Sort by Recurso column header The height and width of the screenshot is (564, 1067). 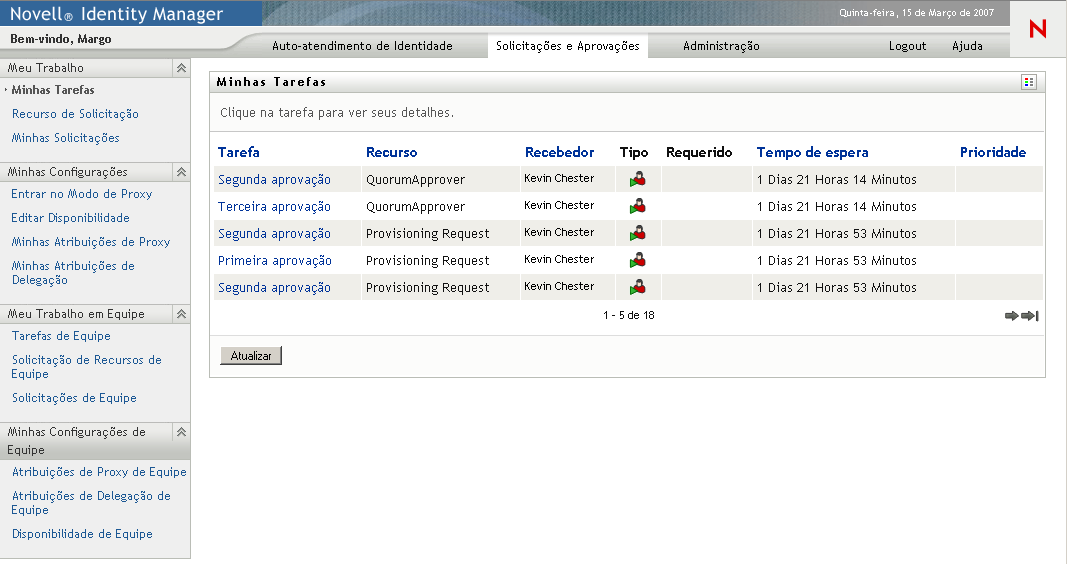pyautogui.click(x=391, y=152)
